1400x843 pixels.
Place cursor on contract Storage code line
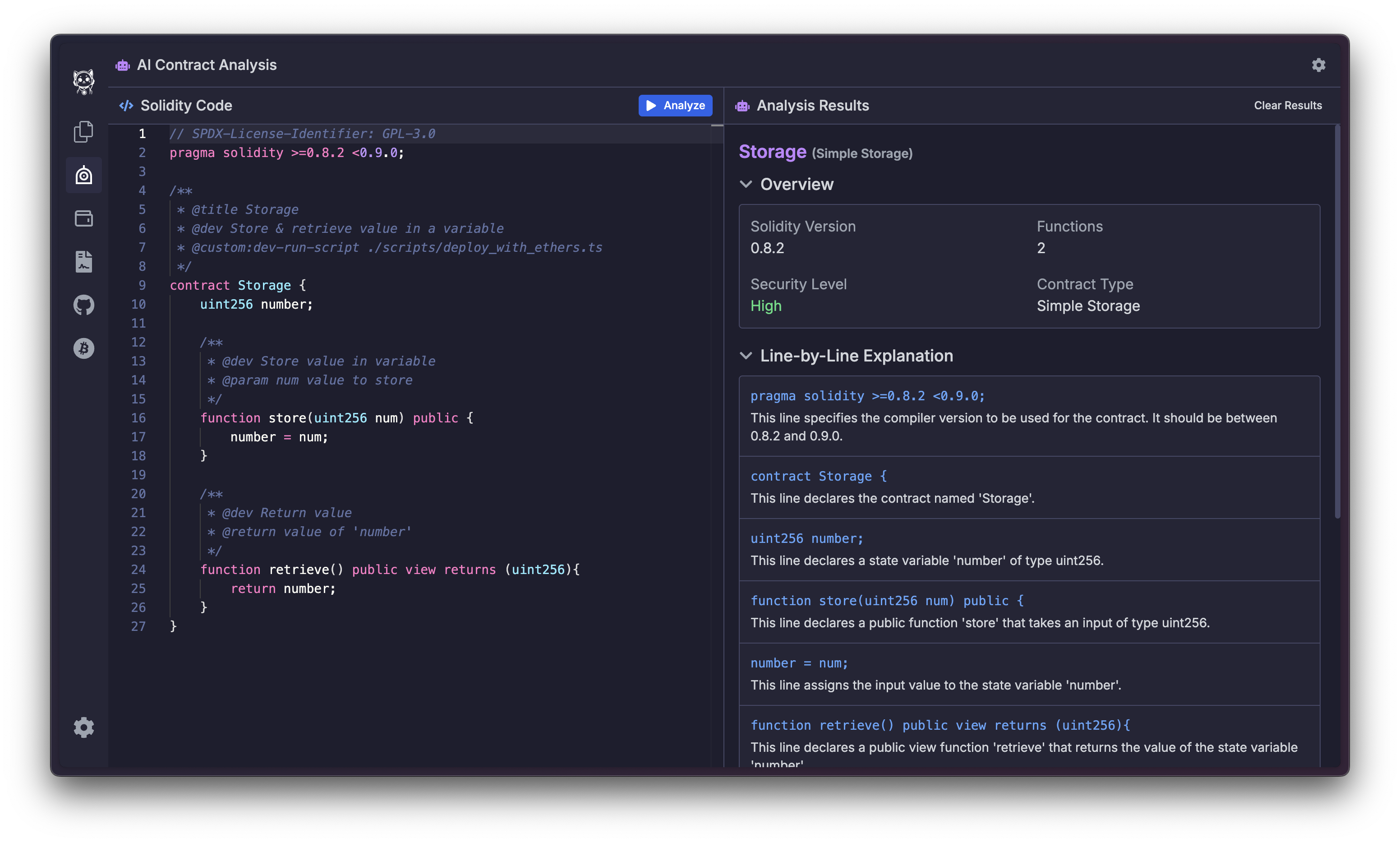click(239, 285)
